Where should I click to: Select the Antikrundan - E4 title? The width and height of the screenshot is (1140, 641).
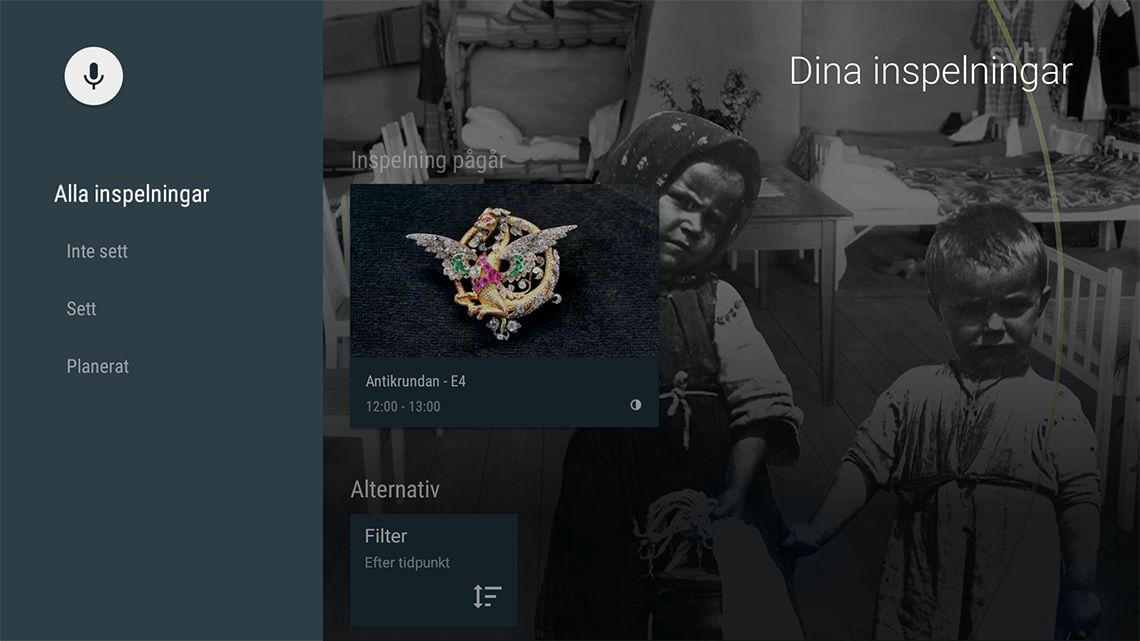click(x=416, y=381)
